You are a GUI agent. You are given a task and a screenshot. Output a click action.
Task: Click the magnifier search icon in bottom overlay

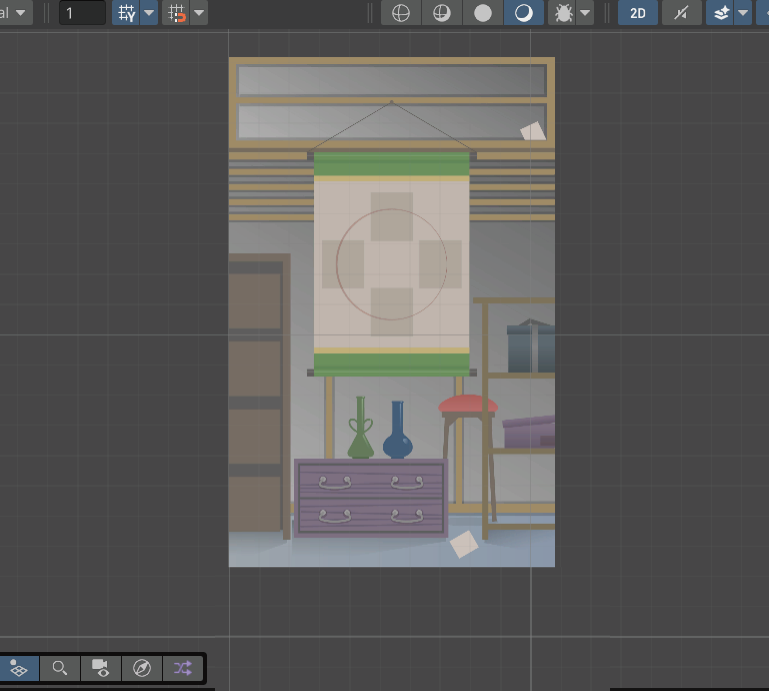(60, 668)
